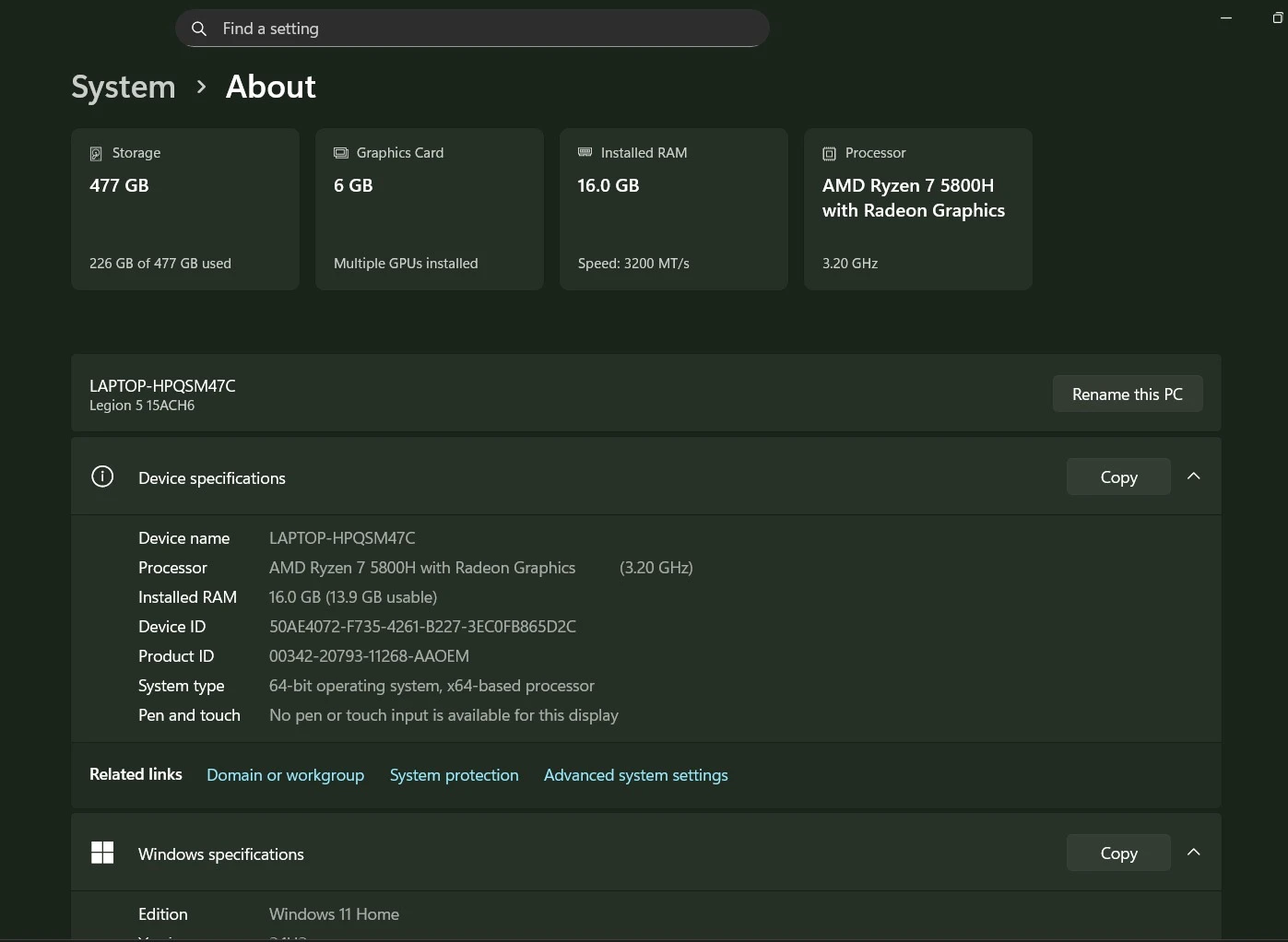The image size is (1288, 942).
Task: Click the Windows logo icon
Action: (102, 853)
